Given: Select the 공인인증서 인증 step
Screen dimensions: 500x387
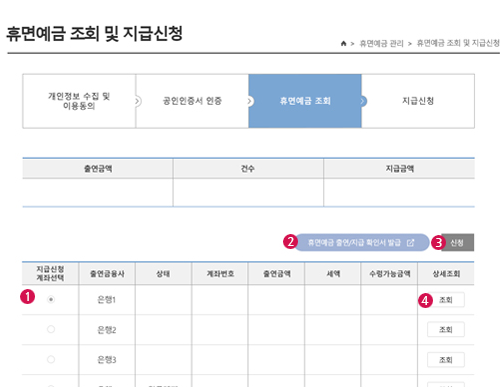Looking at the screenshot, I should tap(192, 101).
